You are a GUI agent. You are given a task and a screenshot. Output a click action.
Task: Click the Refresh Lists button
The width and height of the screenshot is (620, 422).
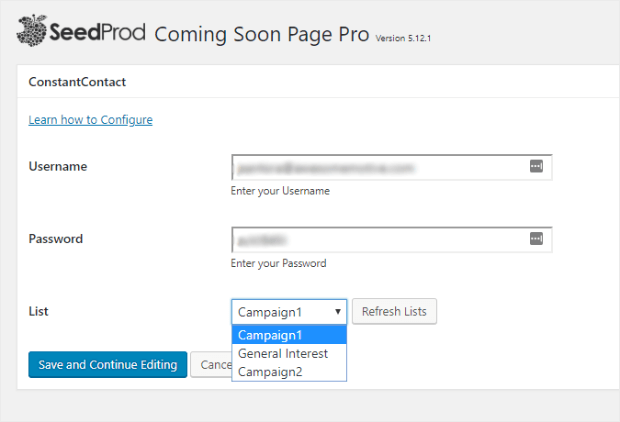[x=394, y=312]
